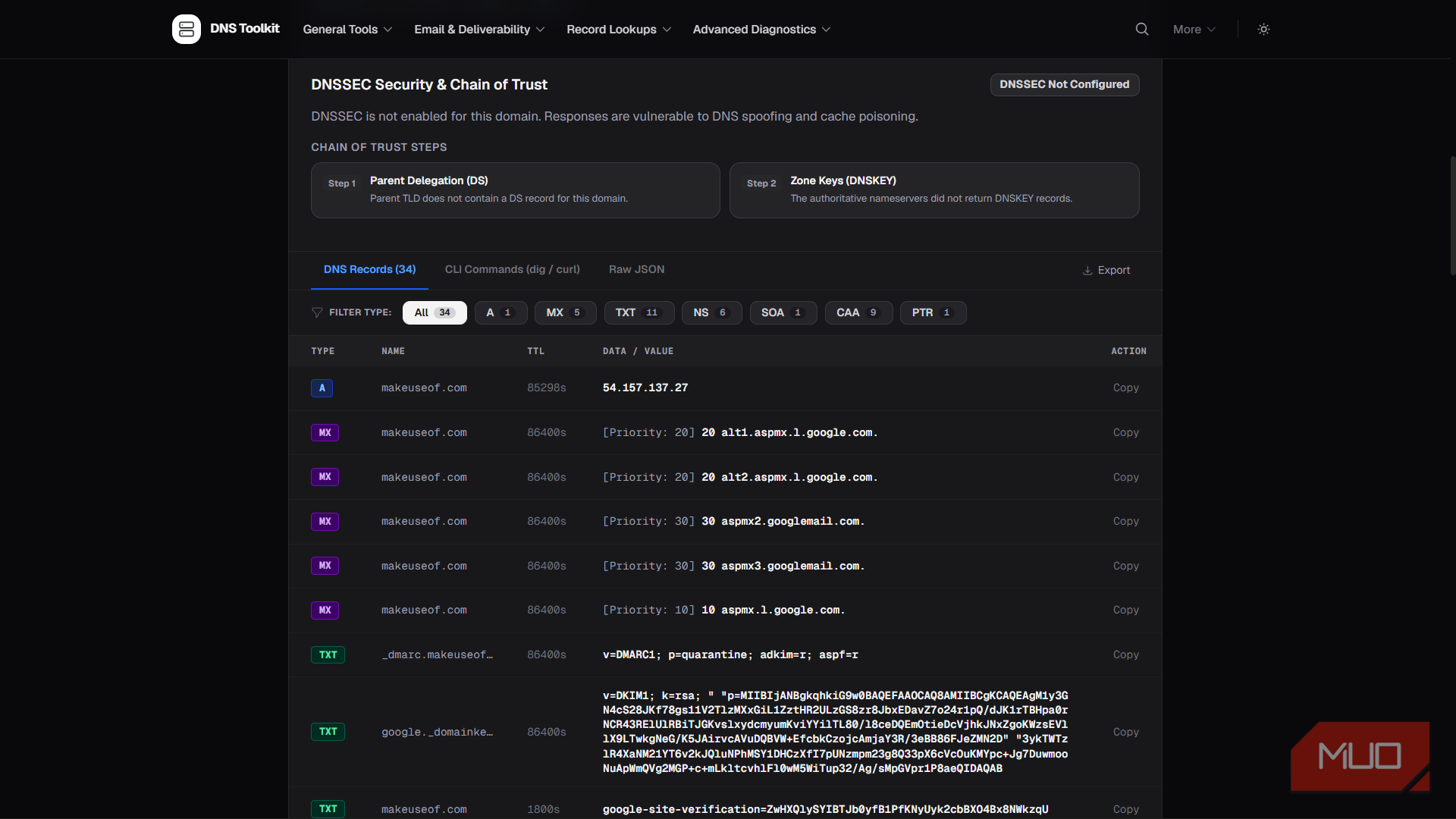Click the Step 2 Zone Keys (DNSKEY) card
Viewport: 1456px width, 819px height.
(934, 190)
